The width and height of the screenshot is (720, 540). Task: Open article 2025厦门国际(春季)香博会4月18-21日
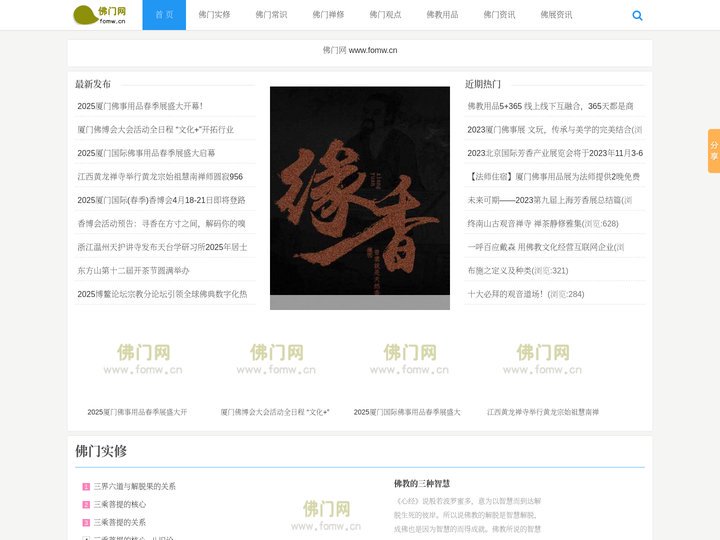click(161, 200)
